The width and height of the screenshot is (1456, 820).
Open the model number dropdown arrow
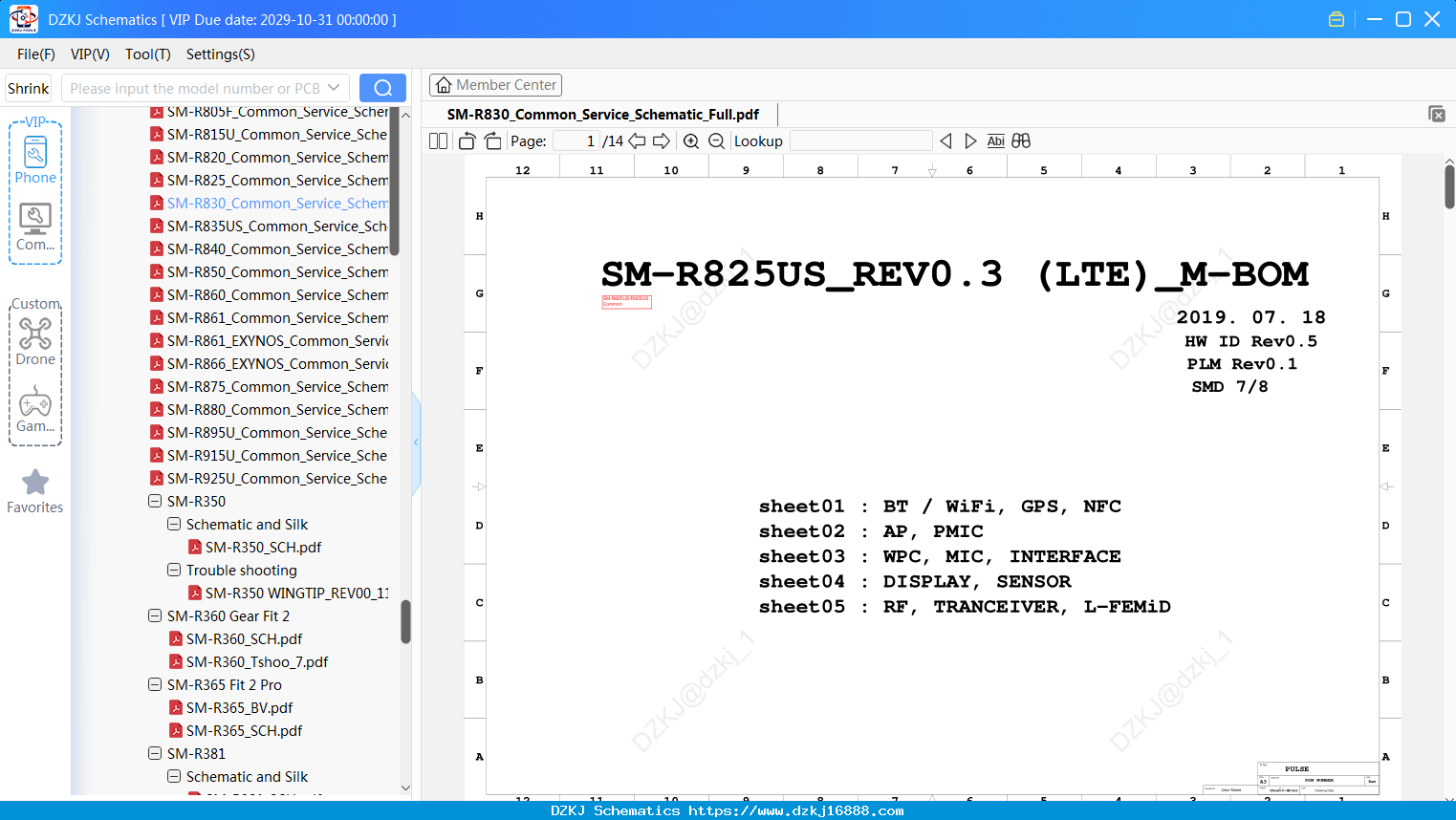[334, 88]
